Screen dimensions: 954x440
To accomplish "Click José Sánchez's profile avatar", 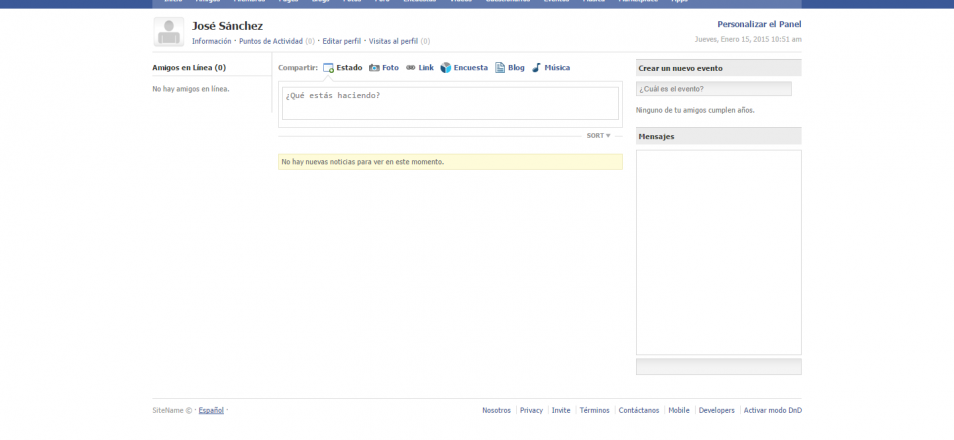I will pos(169,32).
